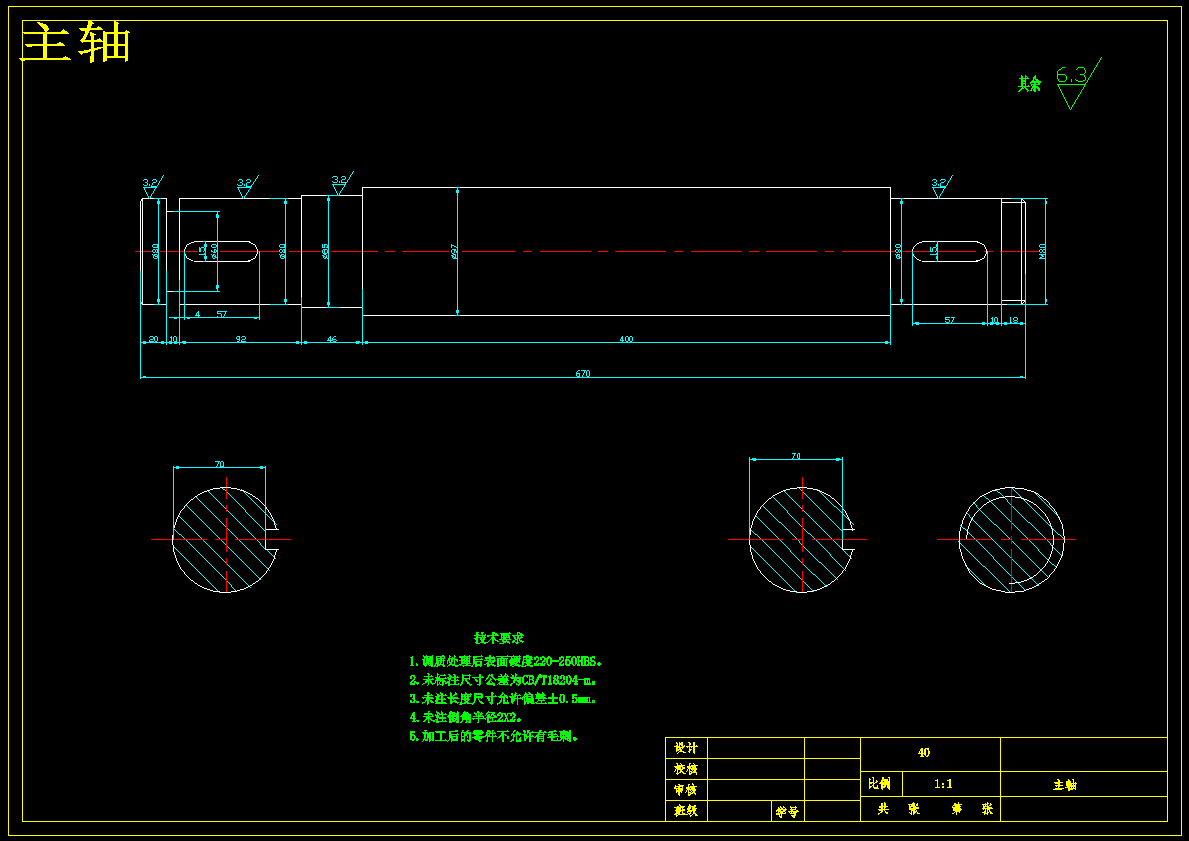Screen dimensions: 1189x841
Task: Select the 1:1 scale value
Action: [x=943, y=783]
